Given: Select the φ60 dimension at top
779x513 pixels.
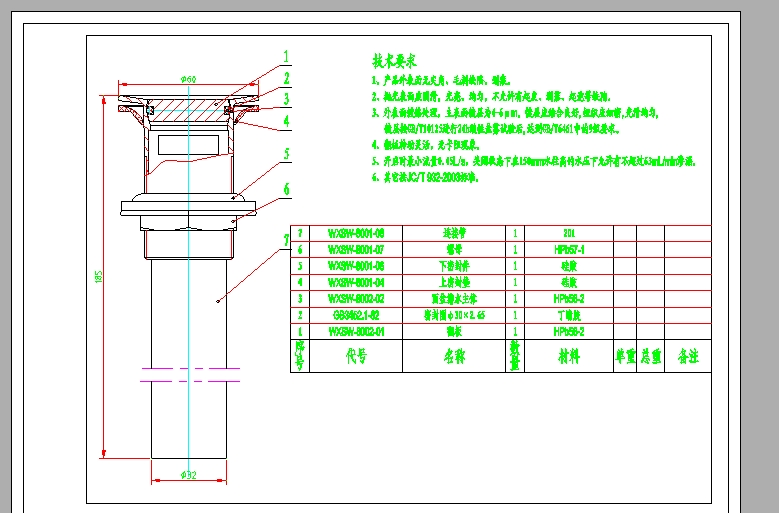Looking at the screenshot, I should pos(188,78).
